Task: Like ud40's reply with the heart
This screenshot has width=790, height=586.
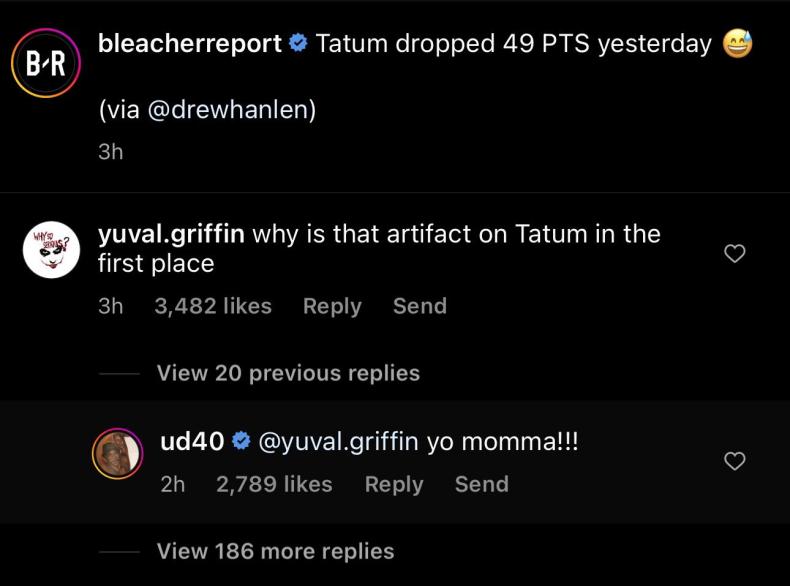Action: click(x=734, y=461)
